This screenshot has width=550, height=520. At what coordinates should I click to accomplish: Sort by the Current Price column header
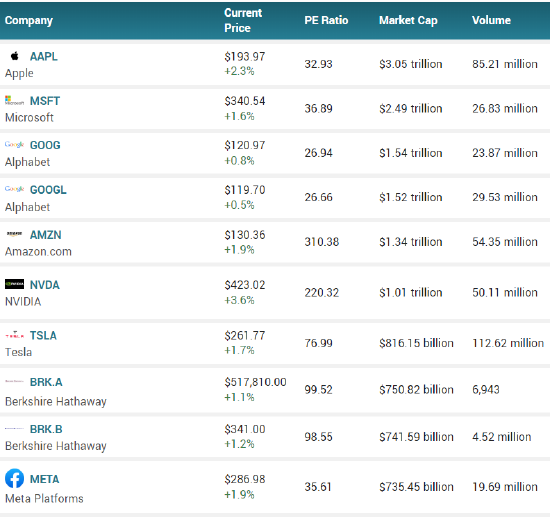[243, 20]
